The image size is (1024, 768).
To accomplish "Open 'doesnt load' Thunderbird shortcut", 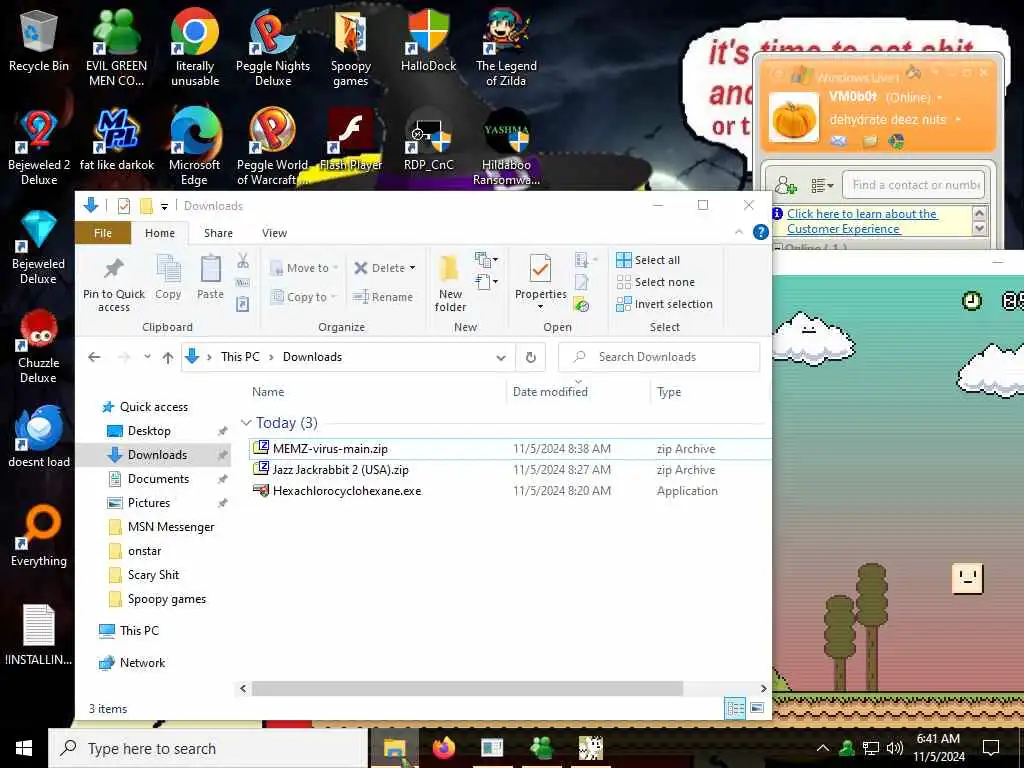I will click(39, 436).
